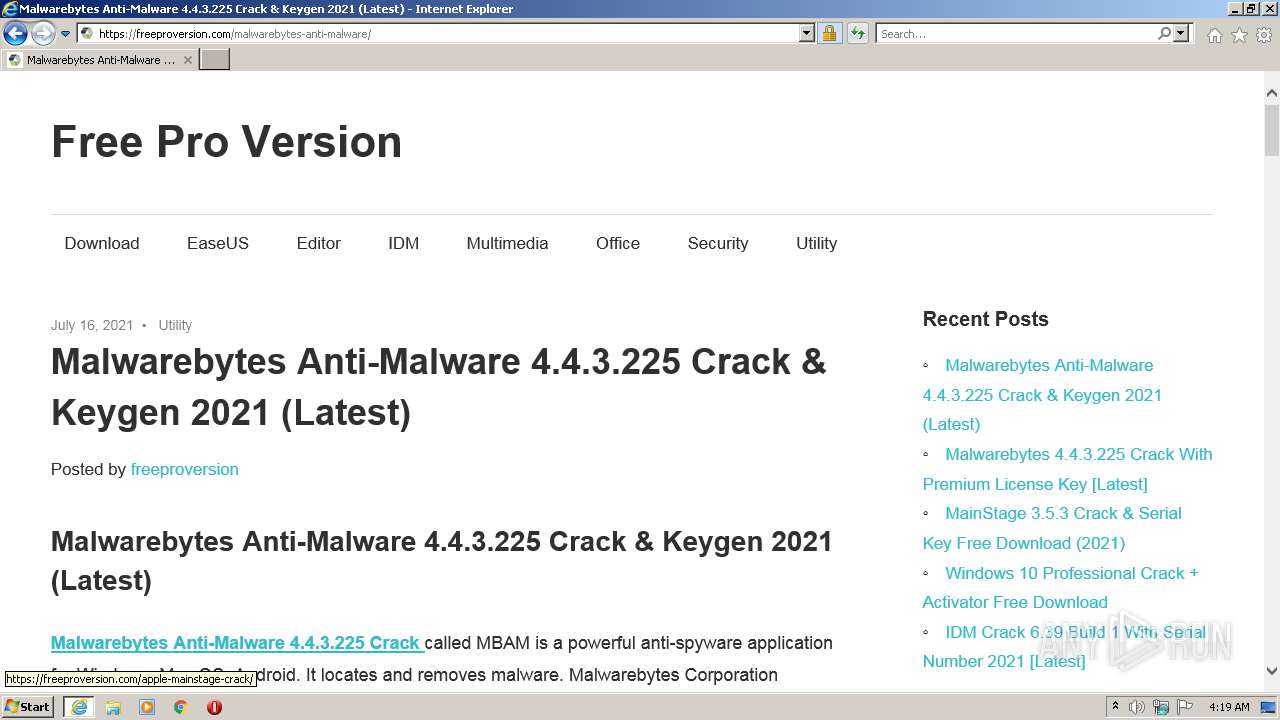
Task: Click the Utility category link under date
Action: pyautogui.click(x=175, y=325)
